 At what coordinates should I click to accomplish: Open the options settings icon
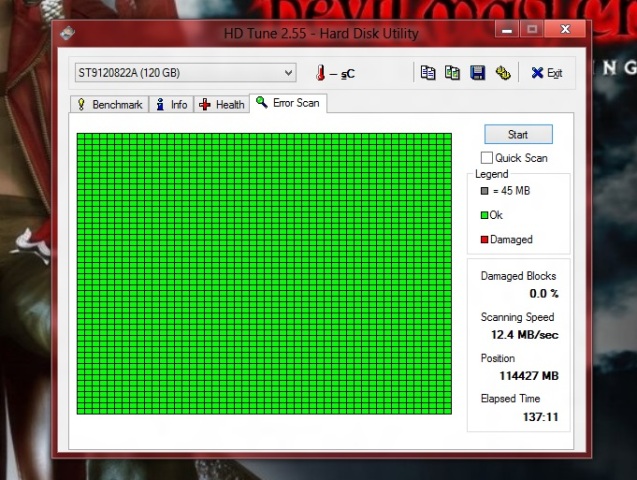coord(502,73)
